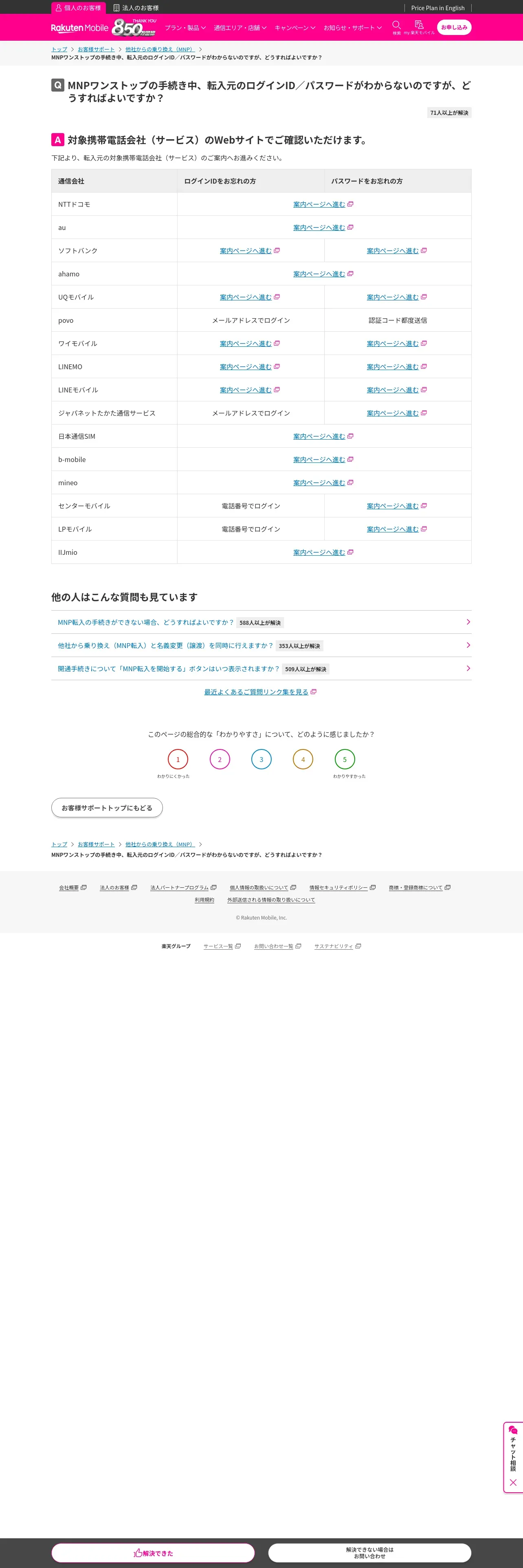Open ジャパネットたかた password 案内ページ link
523x1568 pixels.
tap(397, 413)
